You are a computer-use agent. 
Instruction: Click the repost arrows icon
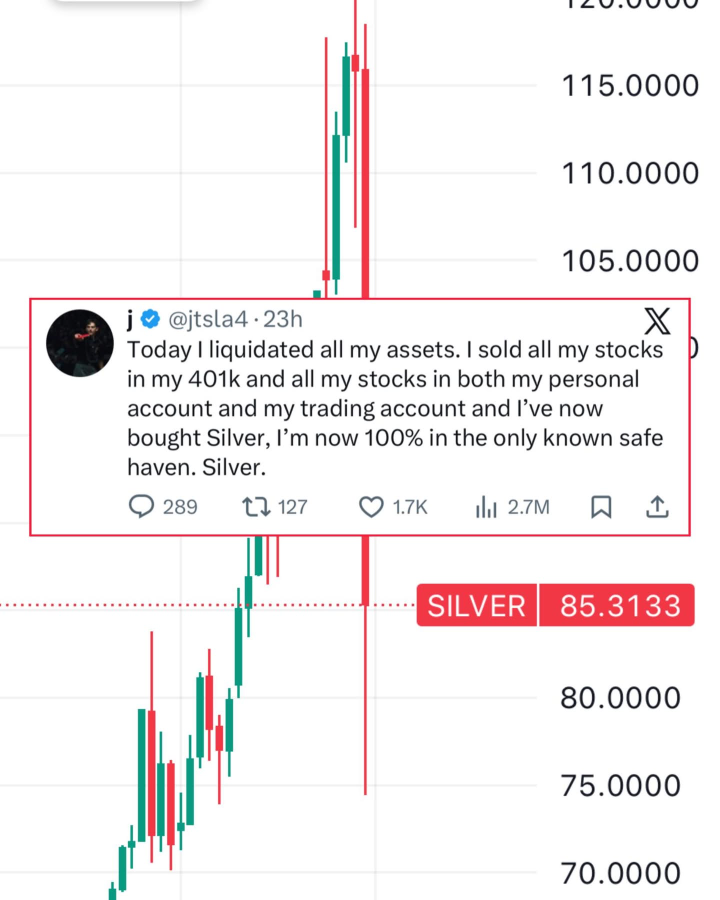(255, 507)
